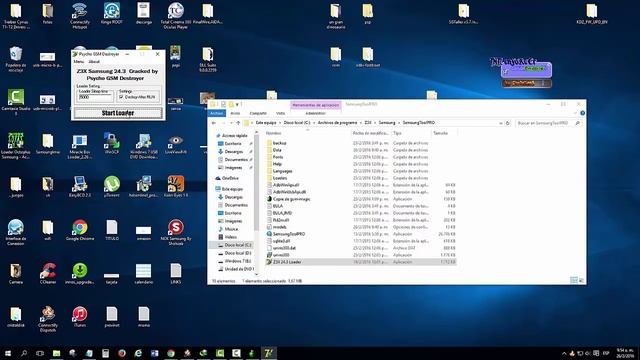Select the Google Chrome desktop icon
The height and width of the screenshot is (360, 640).
(80, 231)
